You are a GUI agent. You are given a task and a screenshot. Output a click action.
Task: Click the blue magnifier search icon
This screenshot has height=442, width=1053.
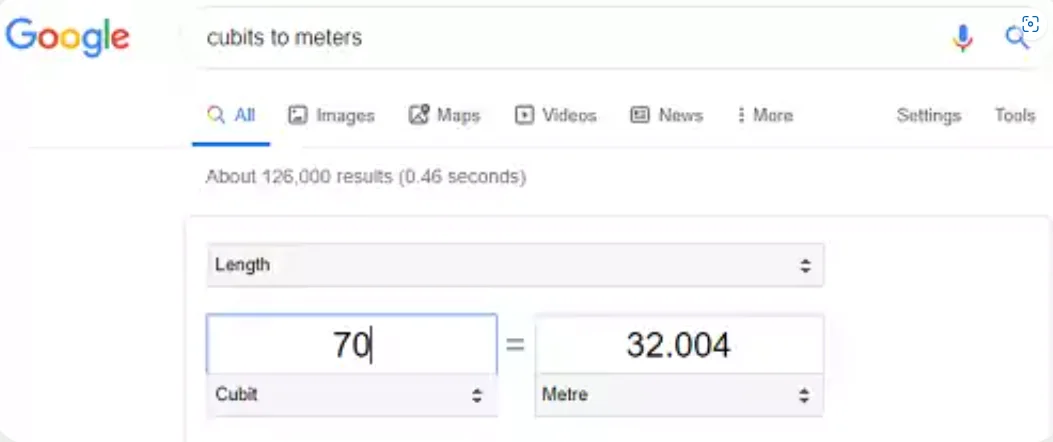click(x=1016, y=38)
